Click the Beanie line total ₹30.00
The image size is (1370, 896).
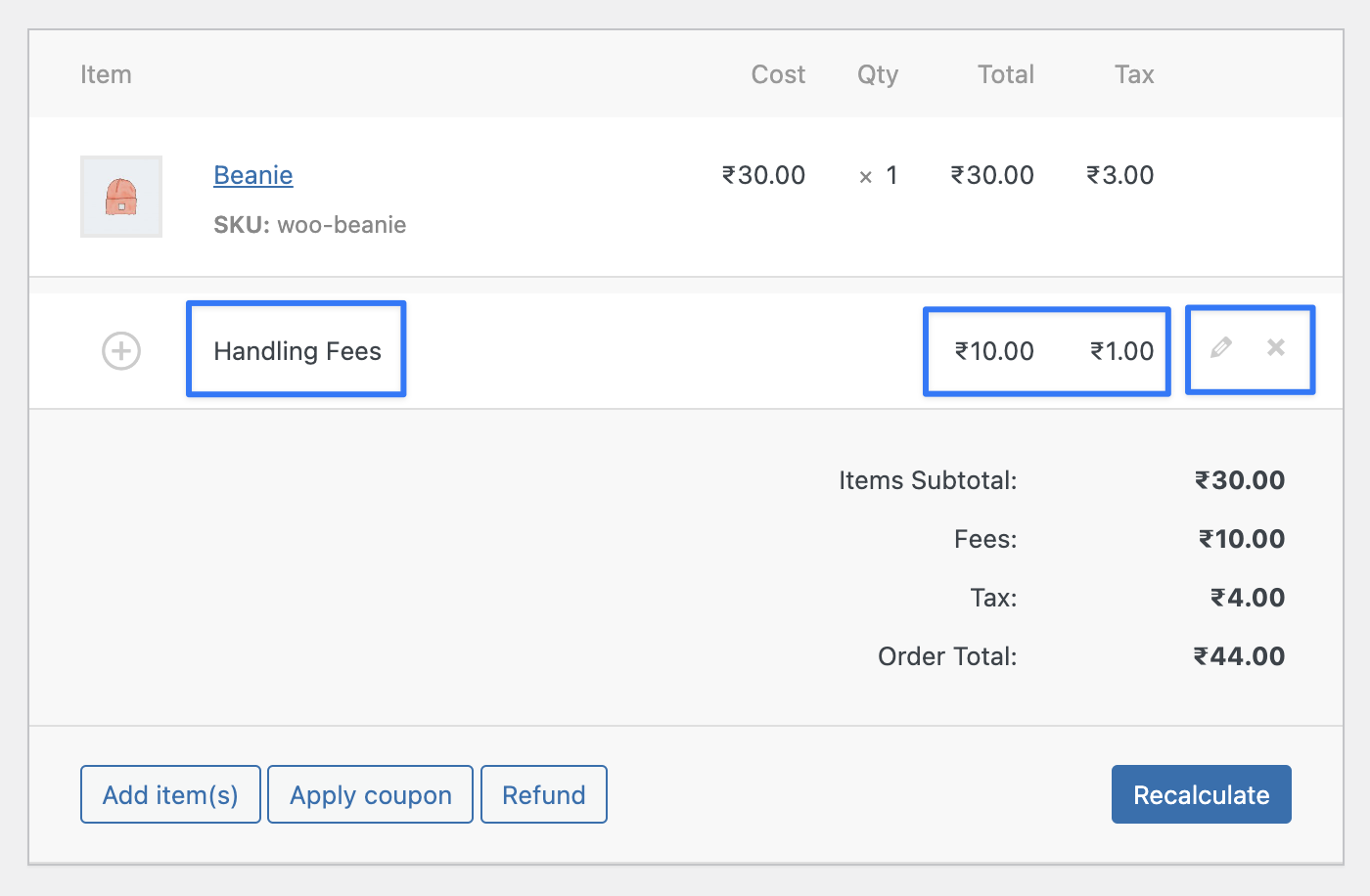pyautogui.click(x=992, y=175)
